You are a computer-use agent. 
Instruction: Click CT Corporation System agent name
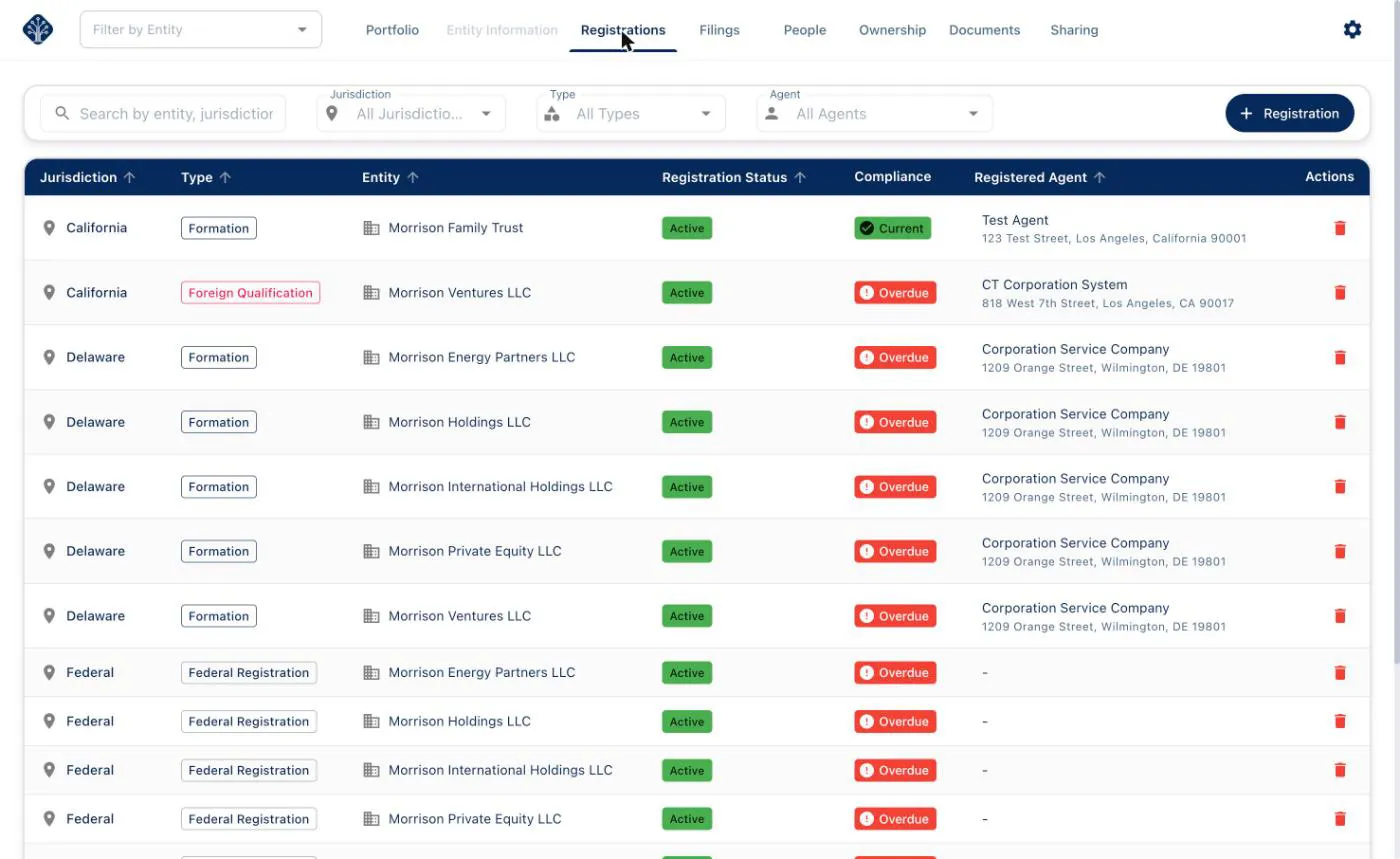[x=1054, y=285]
